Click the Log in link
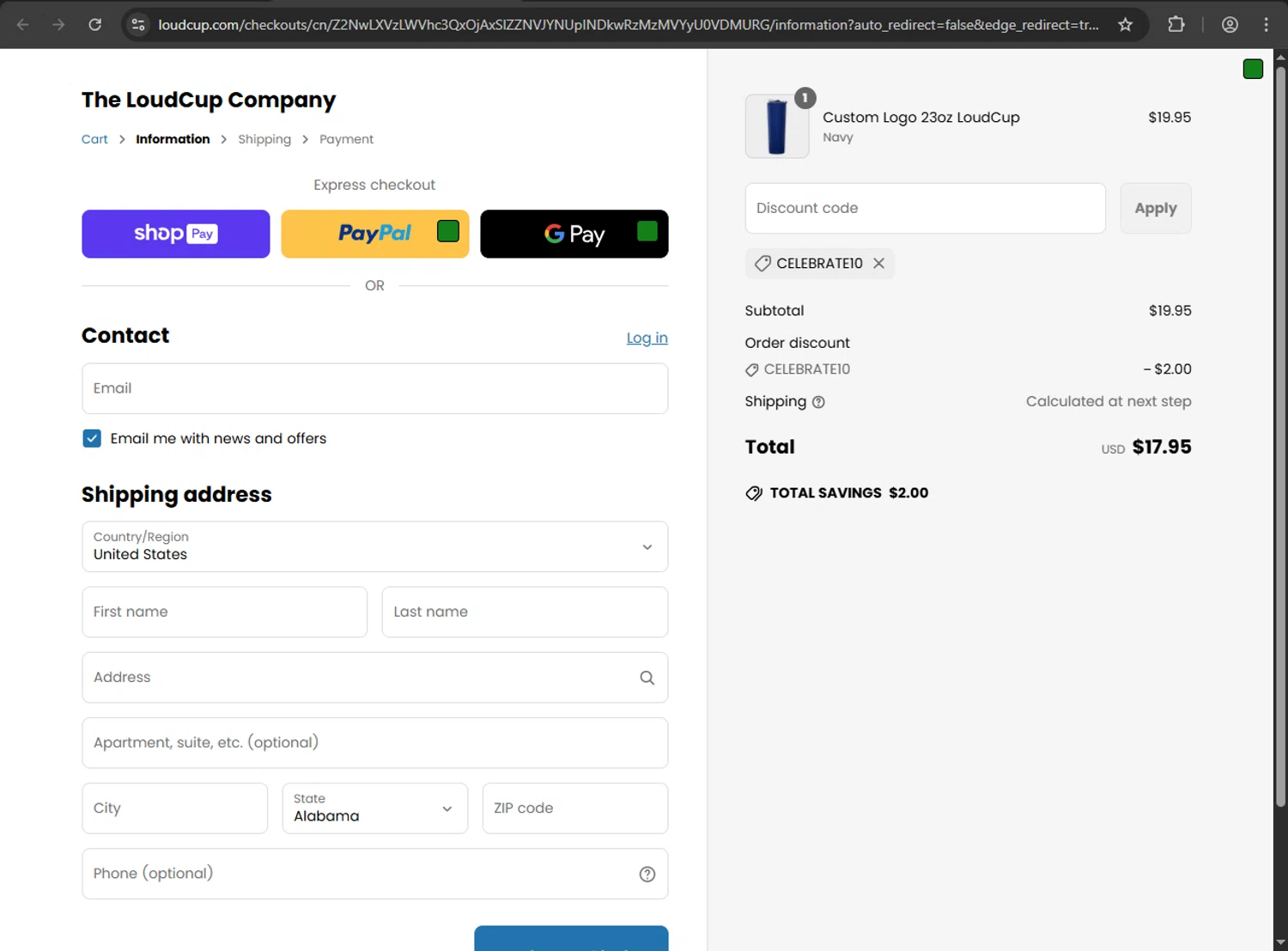 tap(647, 338)
